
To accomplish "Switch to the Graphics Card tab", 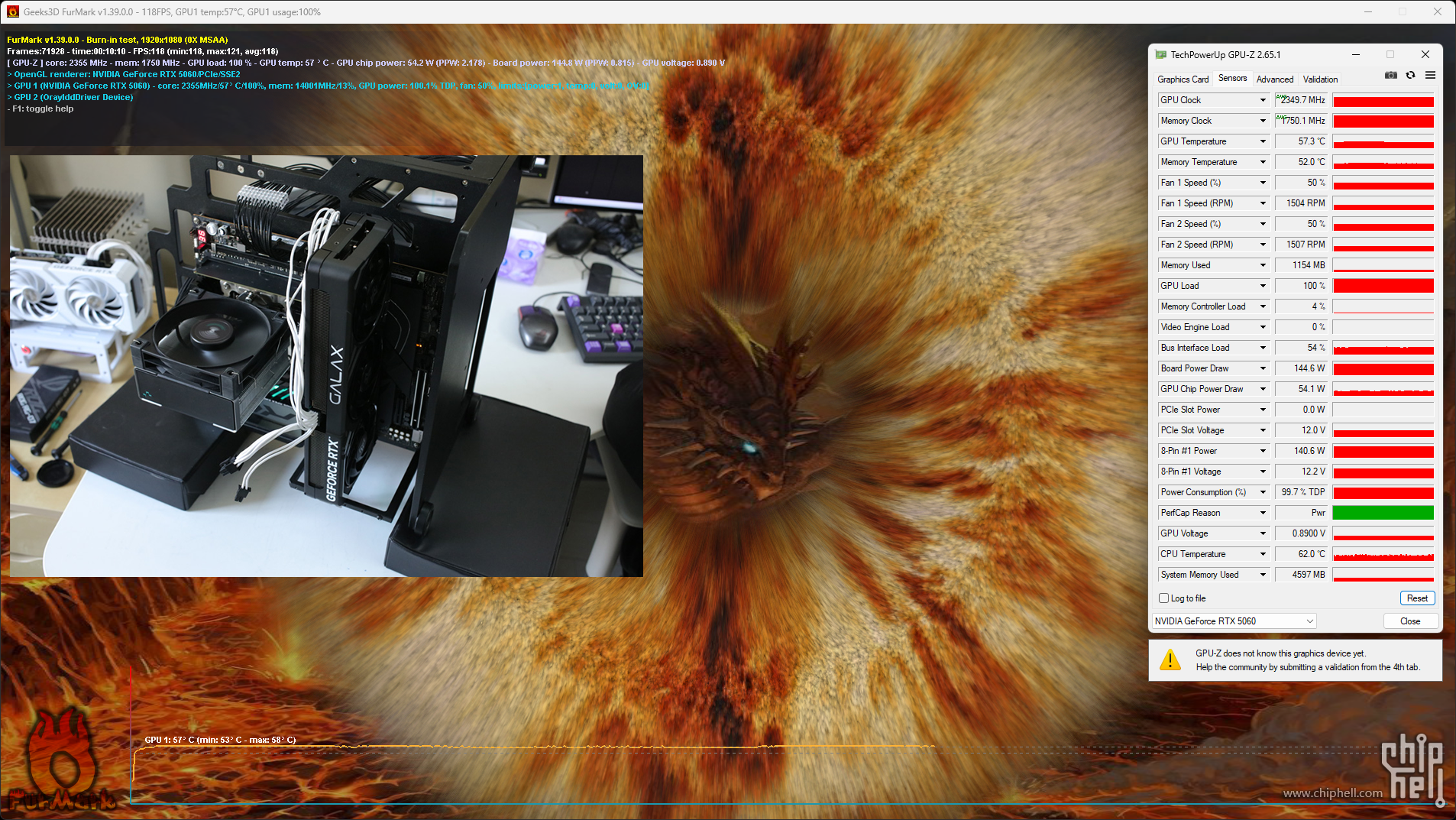I will coord(1183,79).
